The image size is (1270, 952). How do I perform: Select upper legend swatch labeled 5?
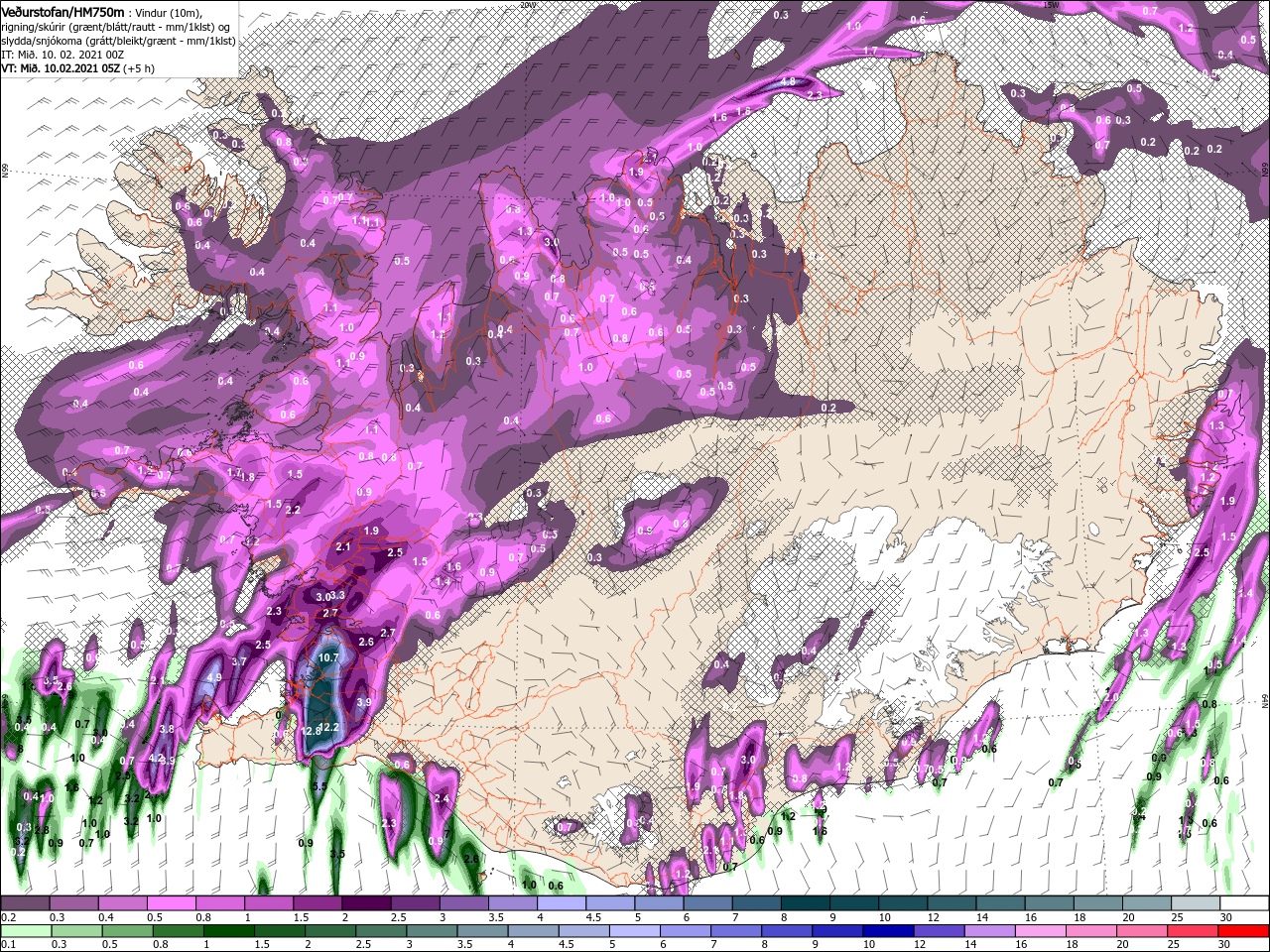(x=659, y=903)
